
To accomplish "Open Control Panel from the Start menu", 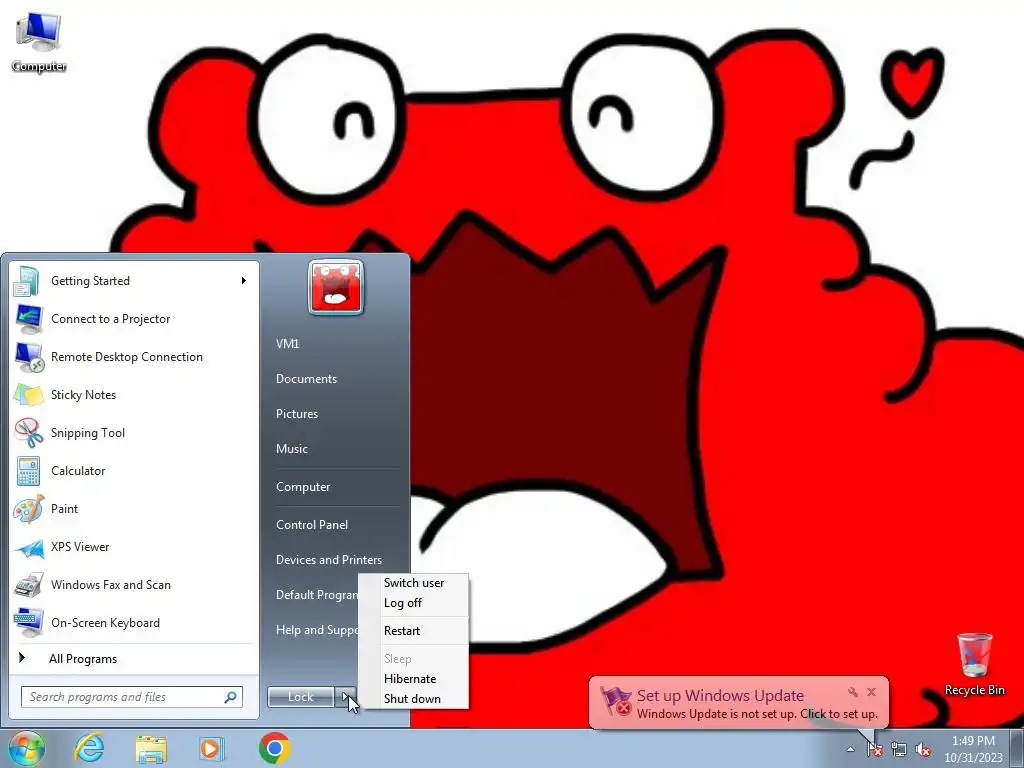I will pos(312,524).
